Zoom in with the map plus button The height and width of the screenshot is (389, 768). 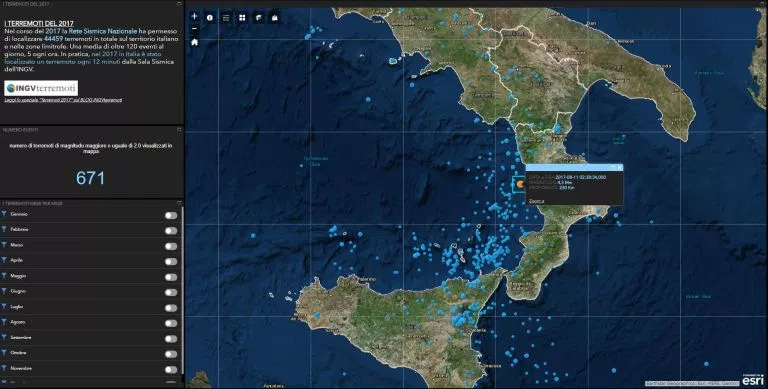pyautogui.click(x=194, y=16)
